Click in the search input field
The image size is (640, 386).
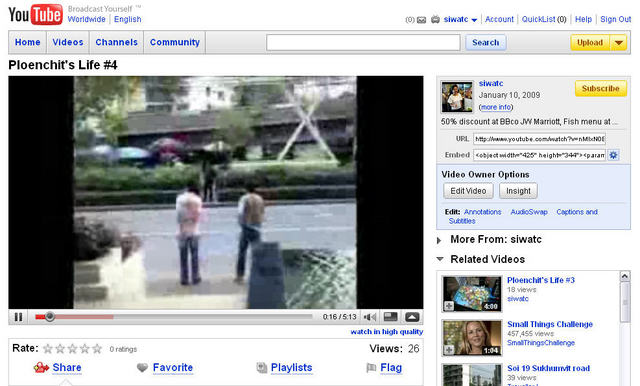363,42
